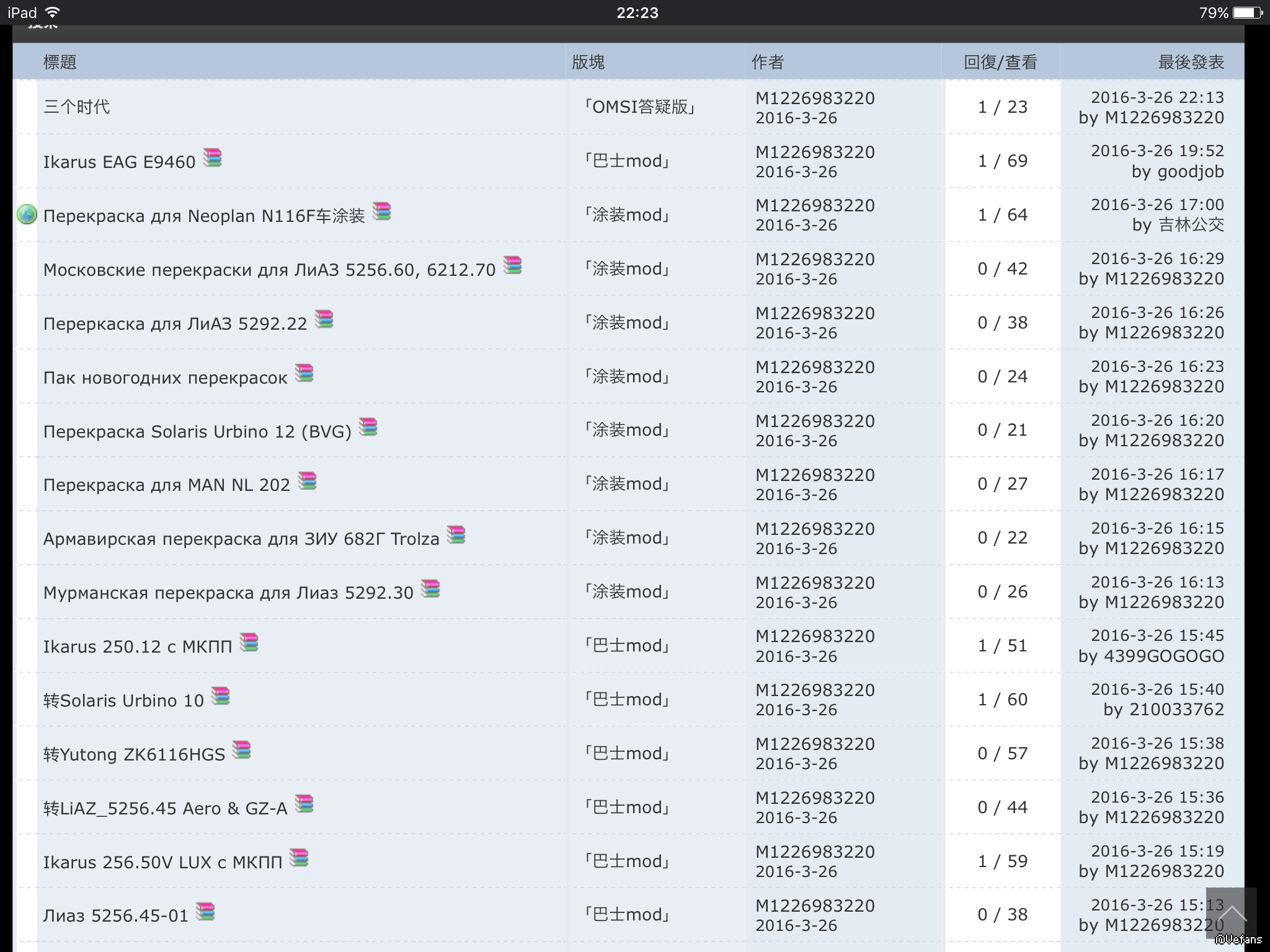
Task: Tap battery indicator in status bar
Action: tap(1247, 12)
